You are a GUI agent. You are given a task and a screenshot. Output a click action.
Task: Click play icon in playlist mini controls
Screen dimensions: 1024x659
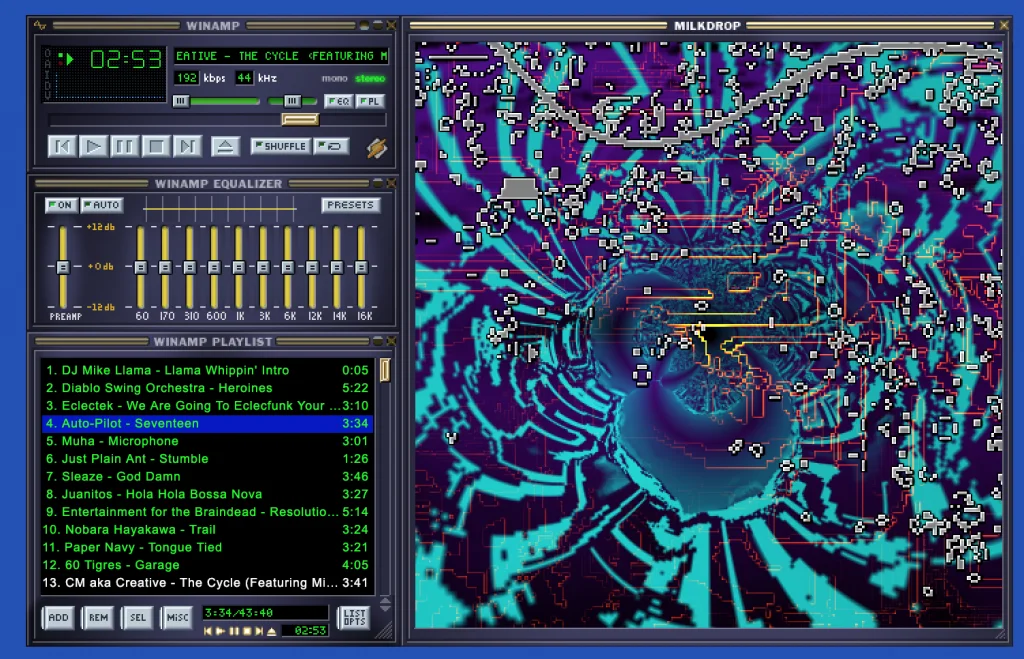coord(221,631)
